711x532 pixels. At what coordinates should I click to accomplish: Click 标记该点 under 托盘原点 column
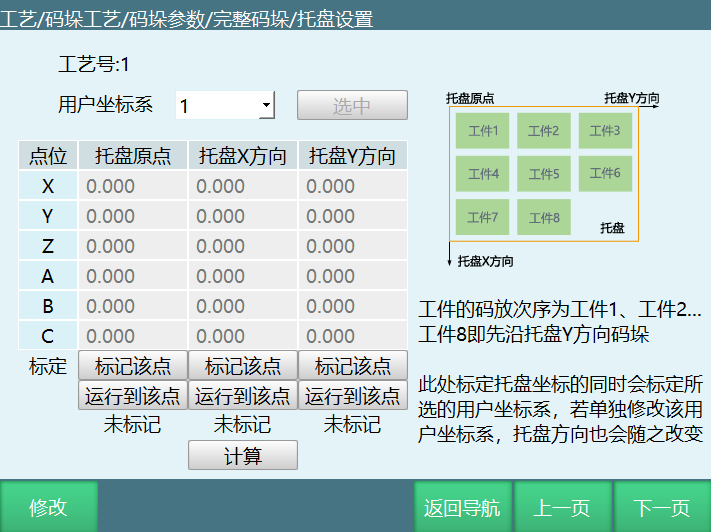click(133, 366)
